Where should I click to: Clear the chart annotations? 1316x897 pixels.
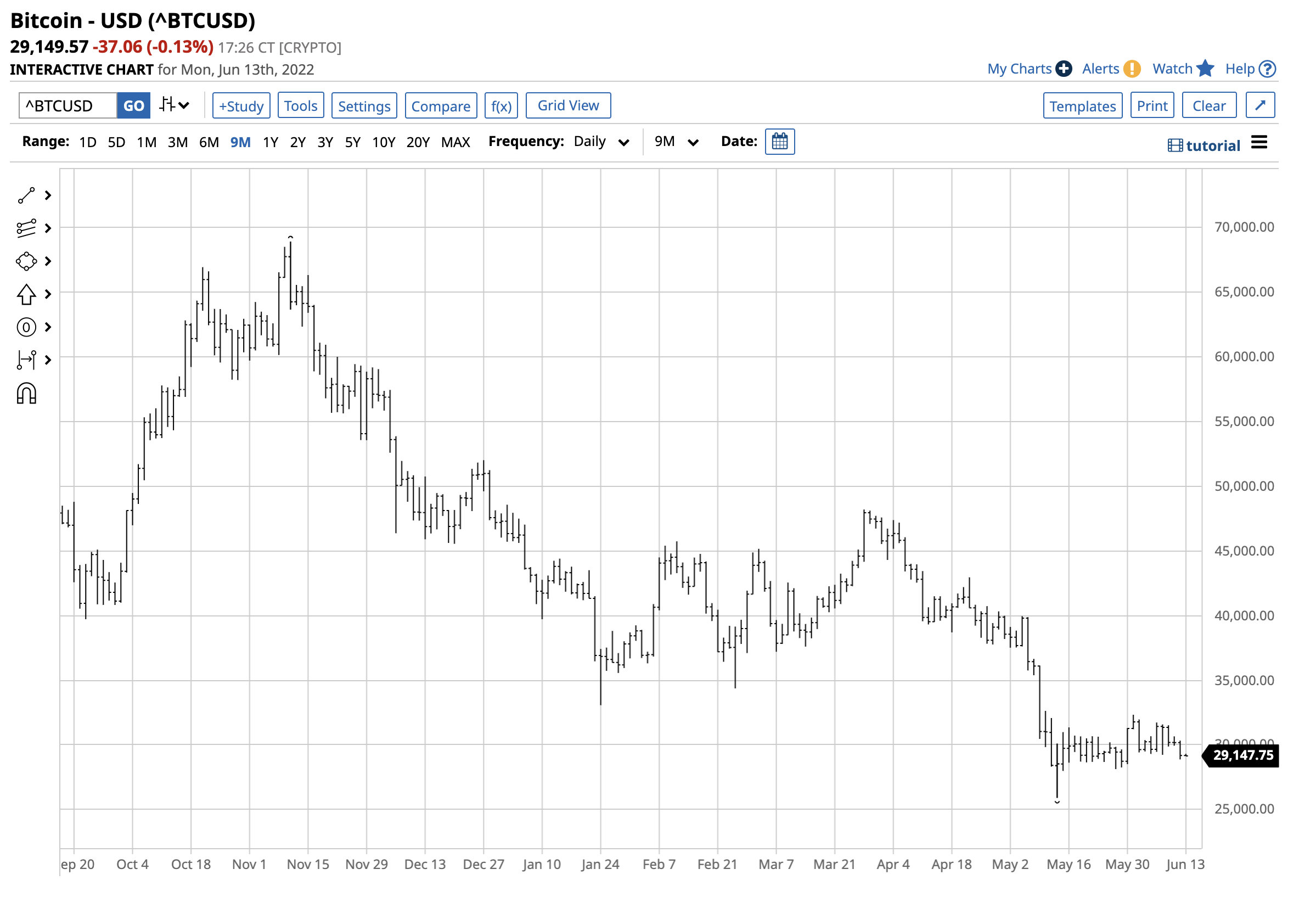[x=1210, y=106]
